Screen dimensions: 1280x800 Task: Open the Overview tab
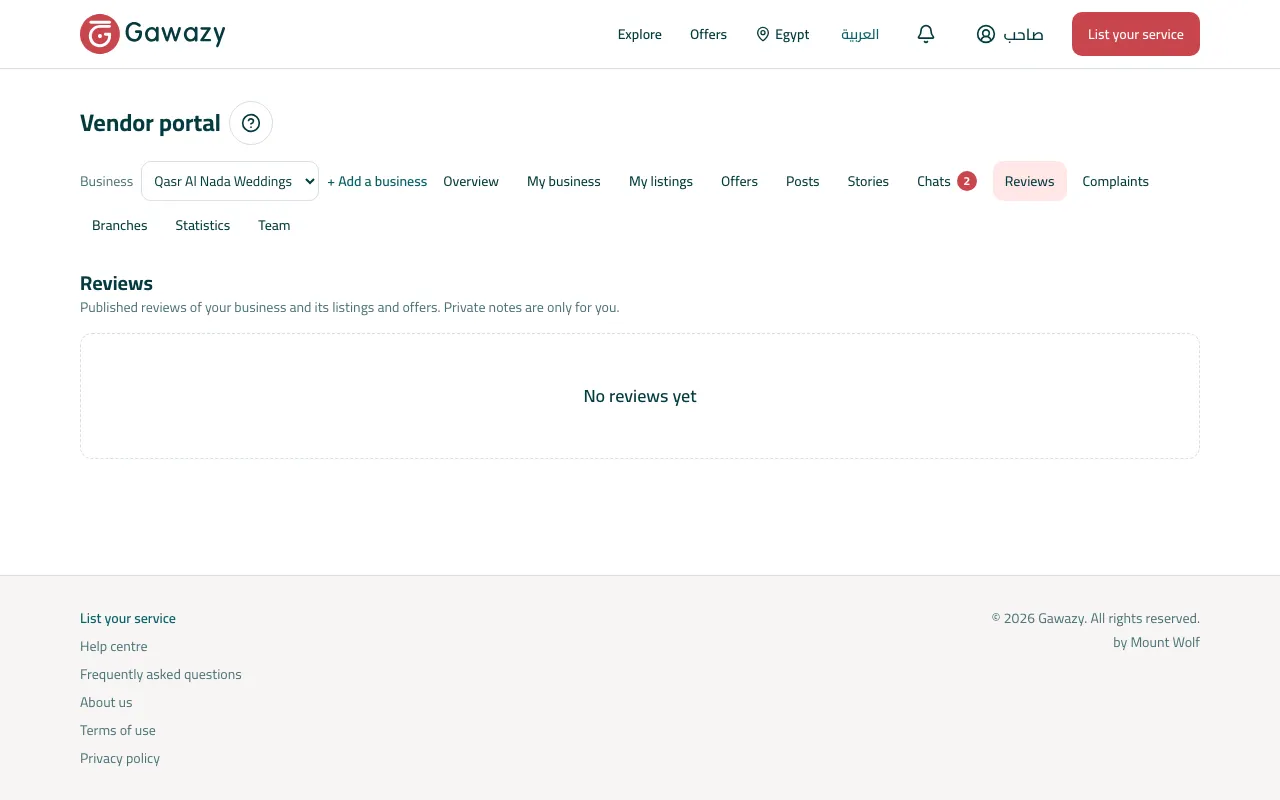point(471,181)
